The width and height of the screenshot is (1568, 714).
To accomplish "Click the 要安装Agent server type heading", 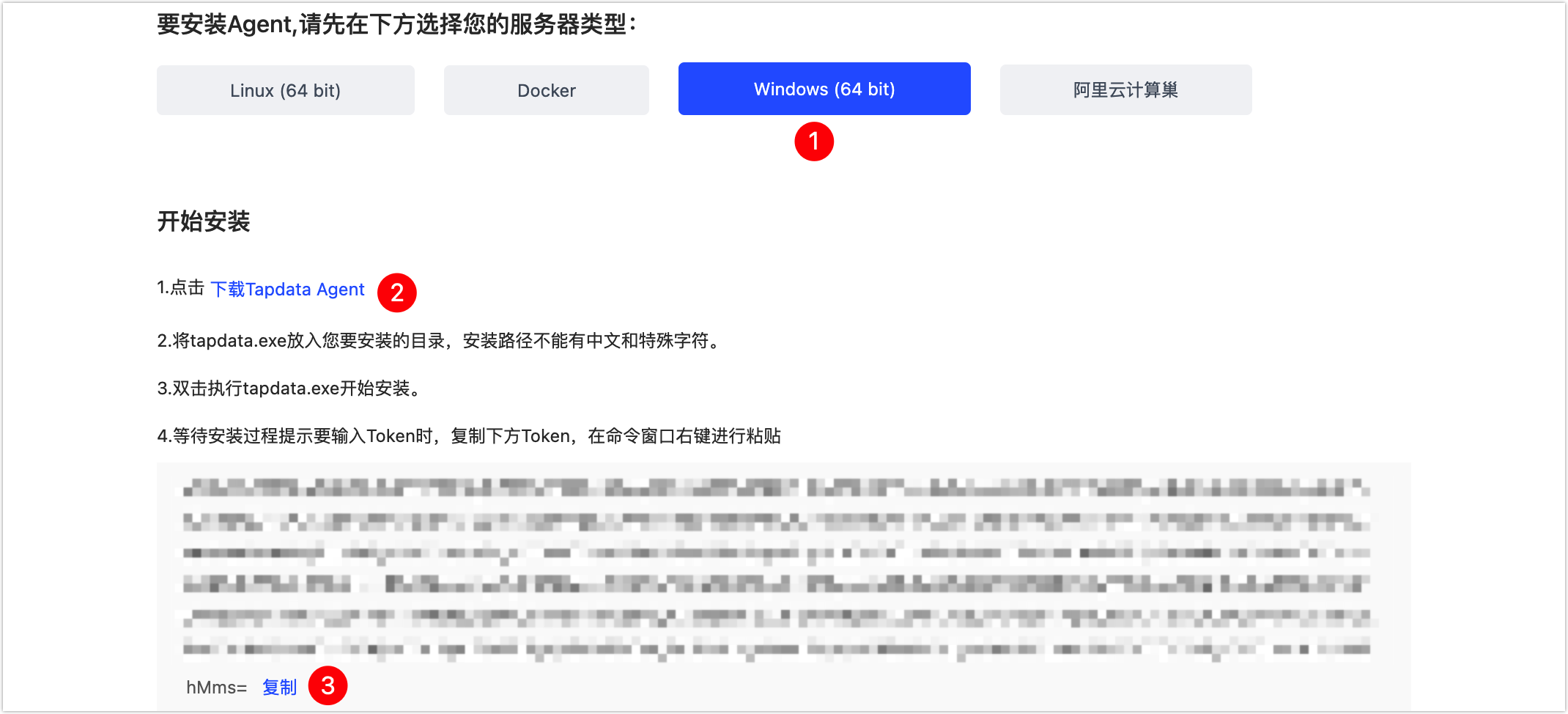I will (x=396, y=25).
